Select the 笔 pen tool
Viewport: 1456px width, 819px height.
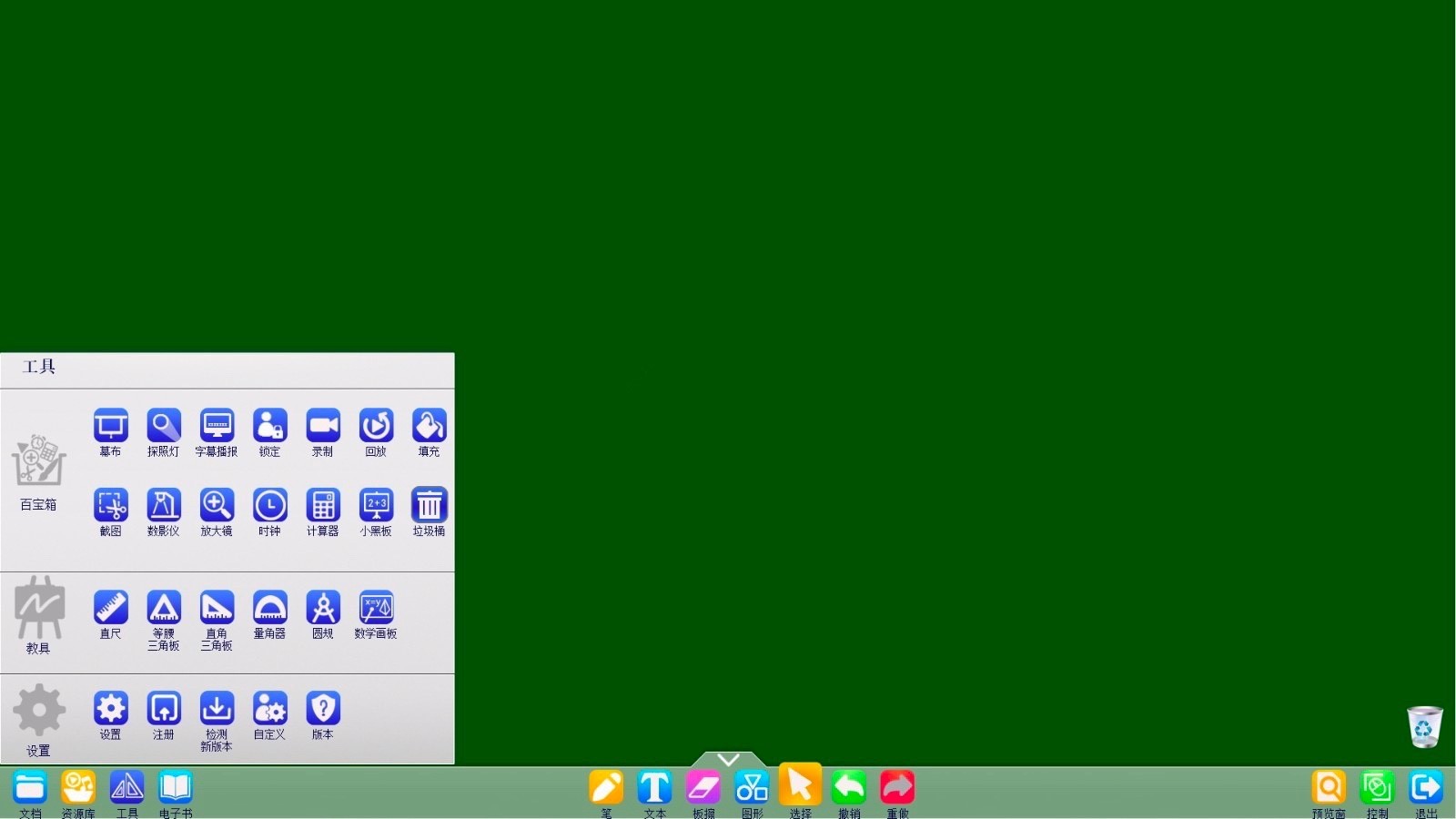[606, 788]
